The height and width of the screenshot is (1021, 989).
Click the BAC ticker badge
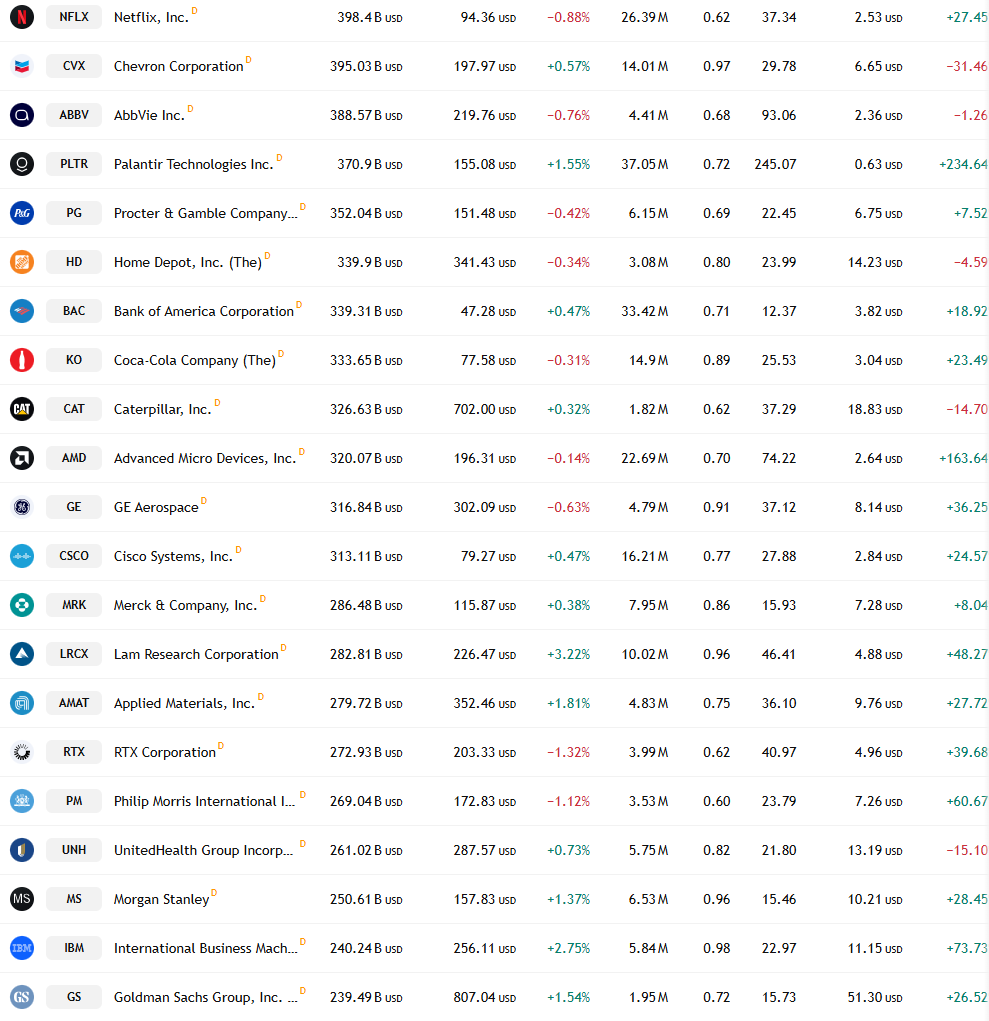pyautogui.click(x=74, y=311)
